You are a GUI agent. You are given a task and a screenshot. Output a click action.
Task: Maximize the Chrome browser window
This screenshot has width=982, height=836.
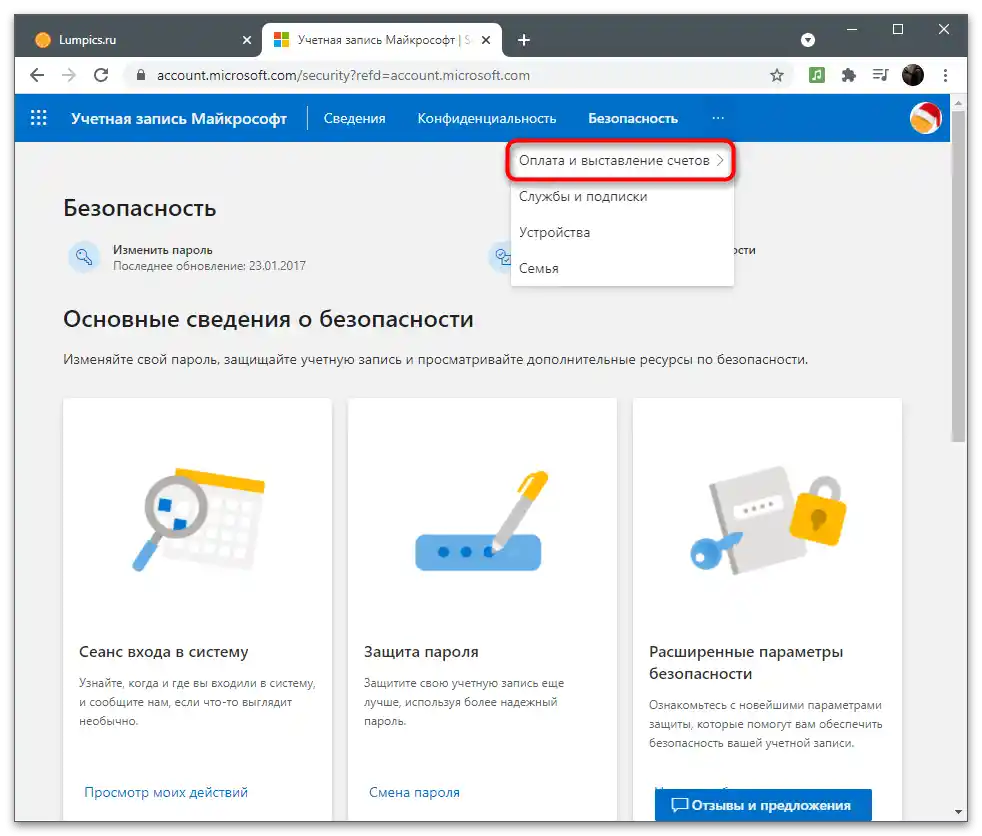pyautogui.click(x=897, y=29)
